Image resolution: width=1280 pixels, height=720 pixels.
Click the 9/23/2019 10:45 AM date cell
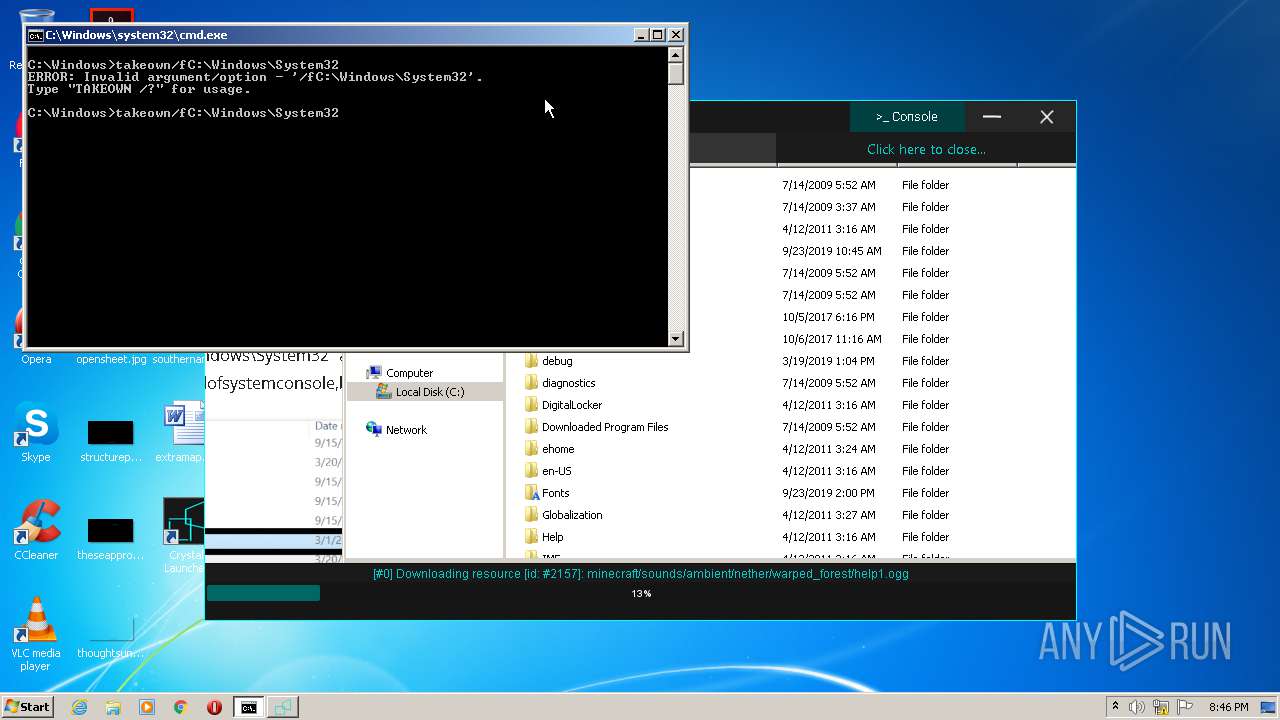click(831, 251)
